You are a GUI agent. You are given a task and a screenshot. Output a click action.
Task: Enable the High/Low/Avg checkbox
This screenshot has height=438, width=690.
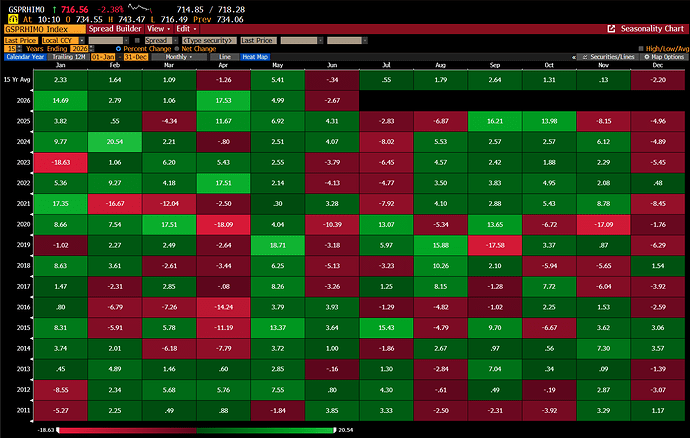coord(641,49)
